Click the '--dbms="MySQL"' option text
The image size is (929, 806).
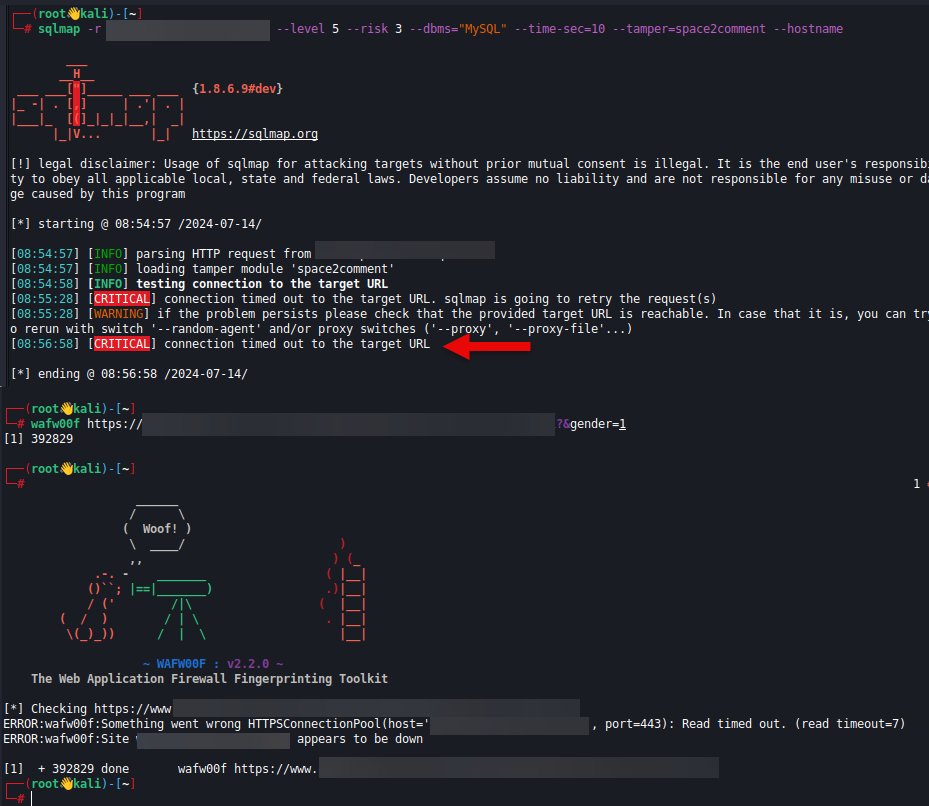[x=458, y=28]
